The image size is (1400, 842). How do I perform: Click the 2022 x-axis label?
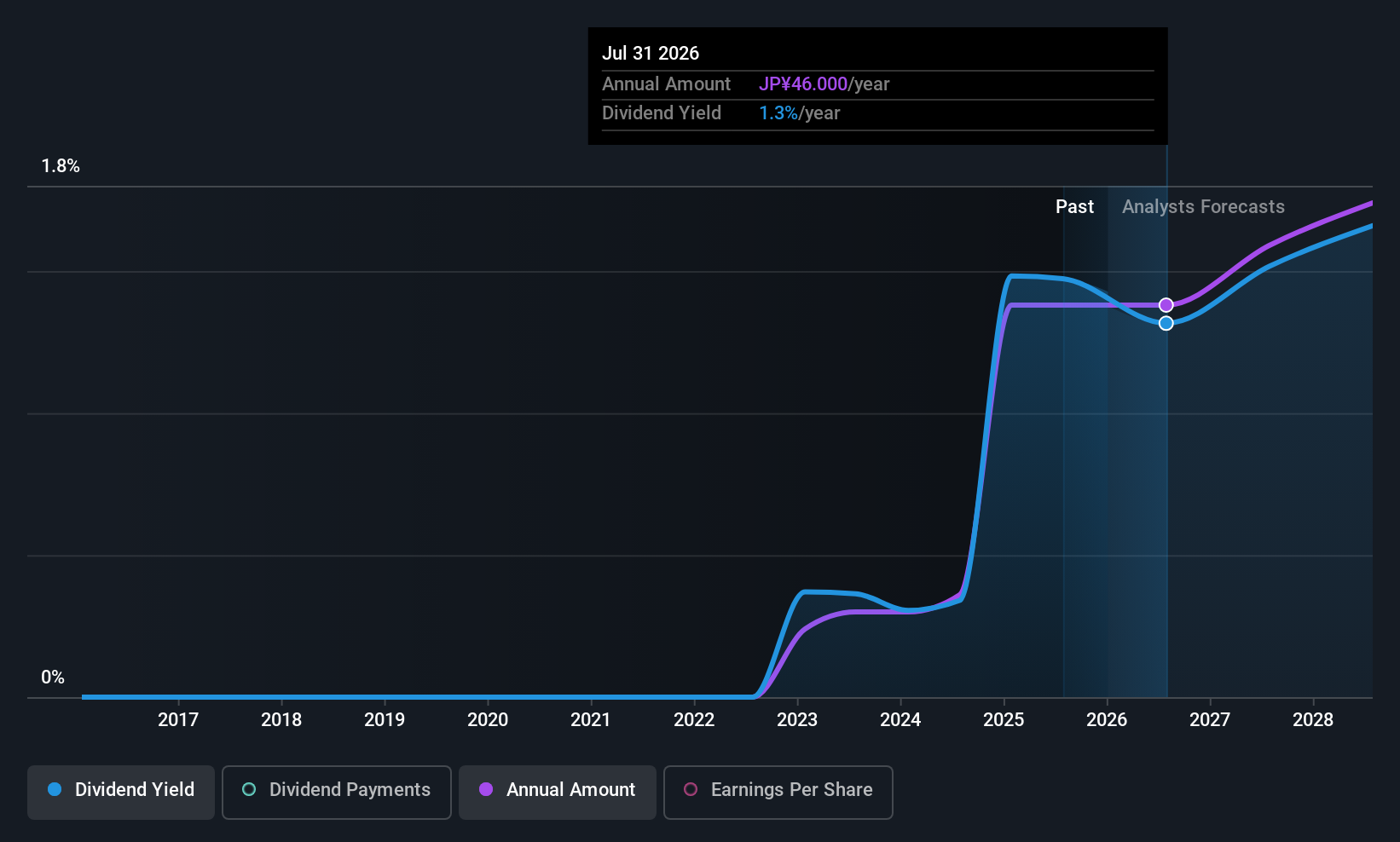694,720
